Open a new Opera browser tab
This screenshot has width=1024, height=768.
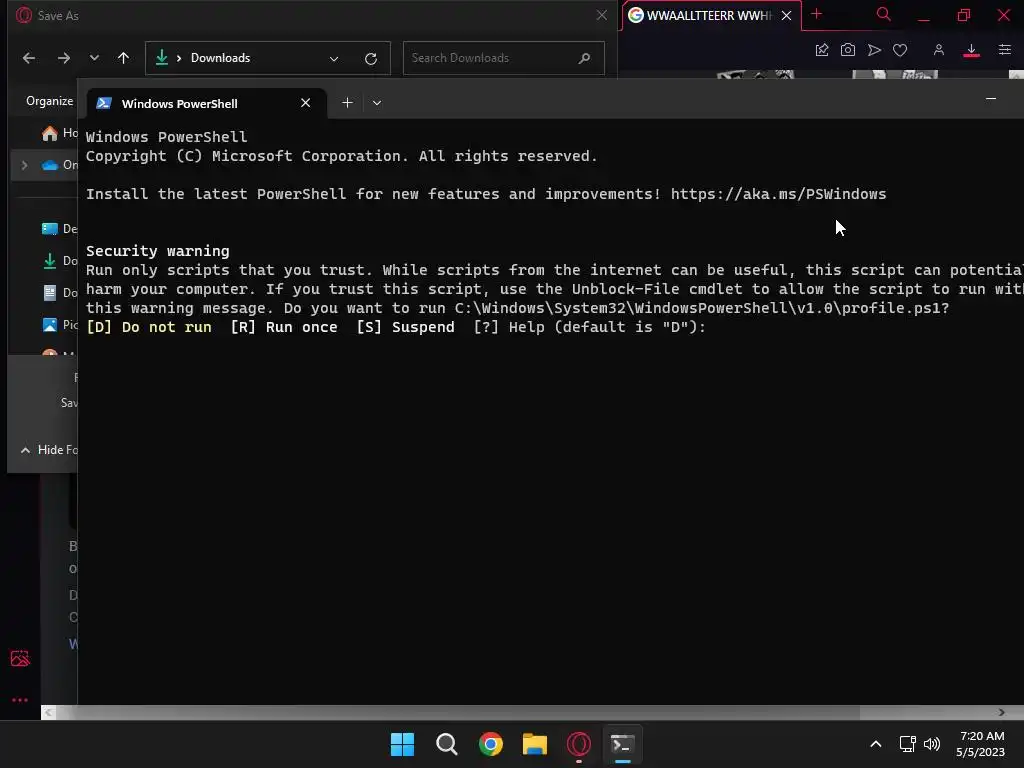816,14
